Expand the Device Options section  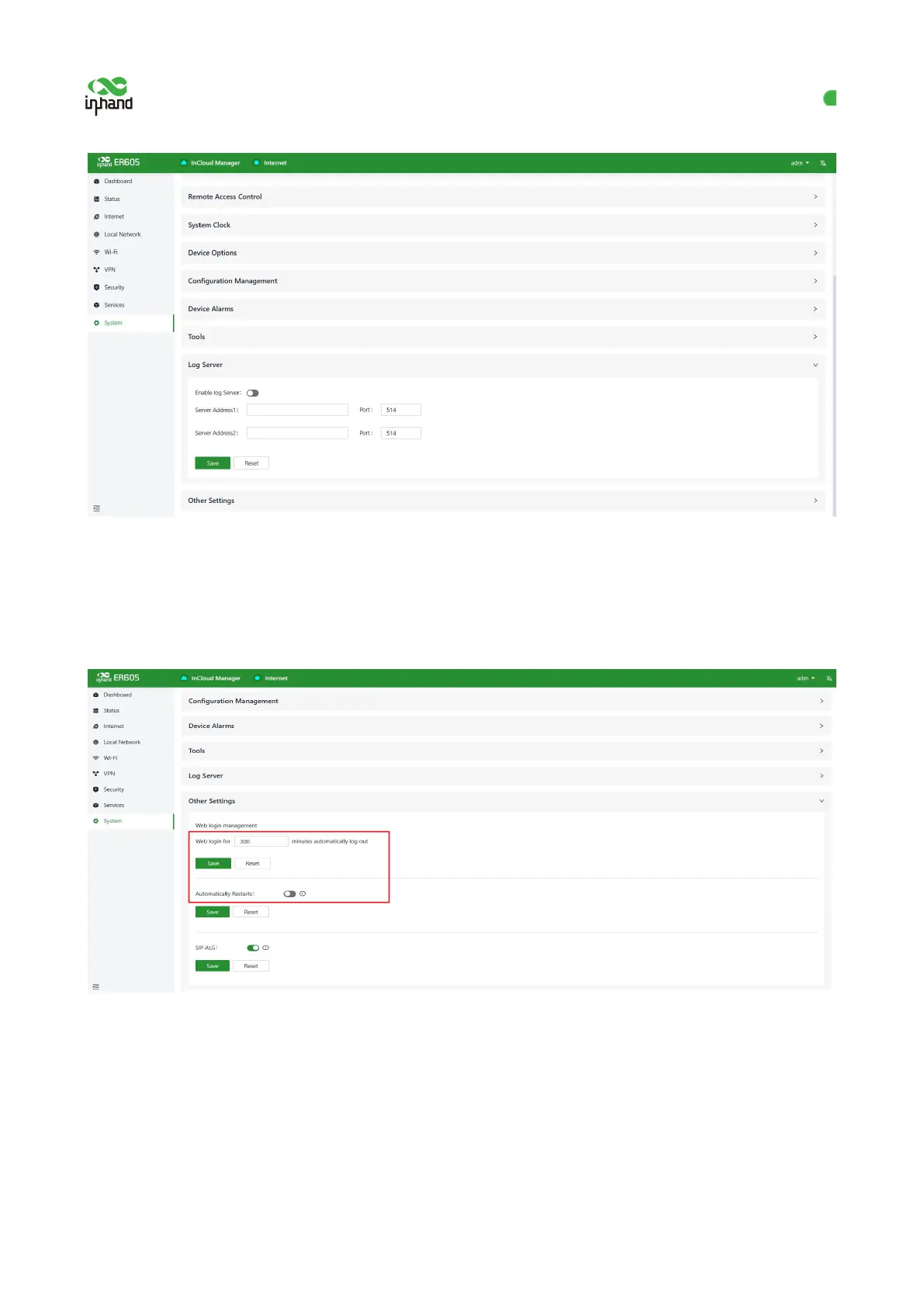[x=503, y=253]
